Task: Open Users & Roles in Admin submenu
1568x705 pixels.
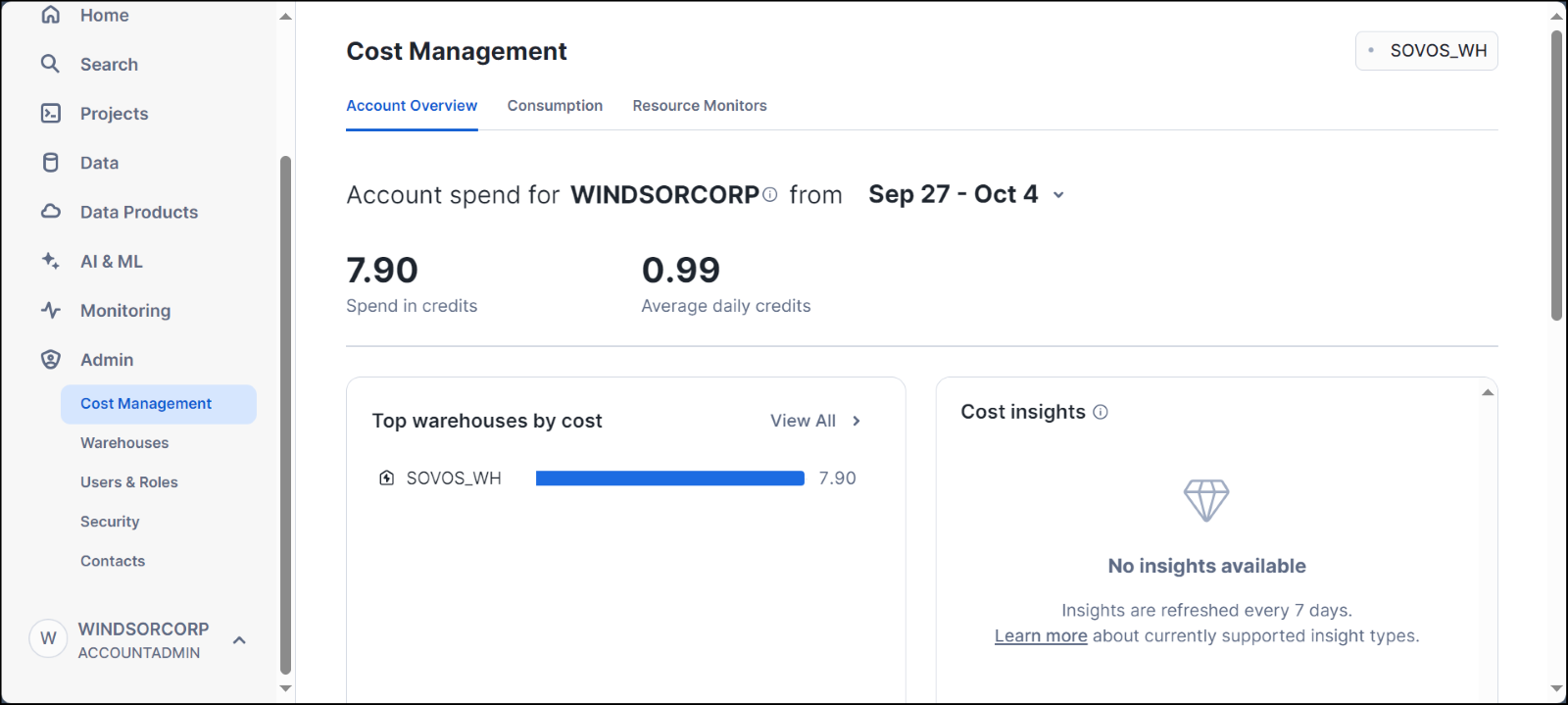Action: [x=129, y=482]
